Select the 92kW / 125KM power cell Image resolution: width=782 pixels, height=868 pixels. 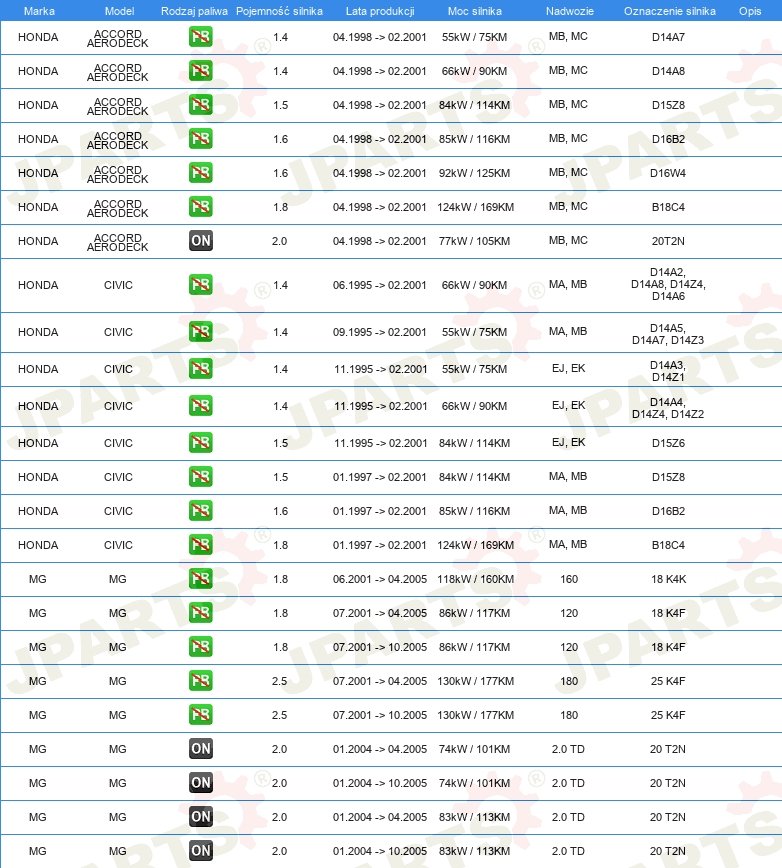tap(474, 173)
